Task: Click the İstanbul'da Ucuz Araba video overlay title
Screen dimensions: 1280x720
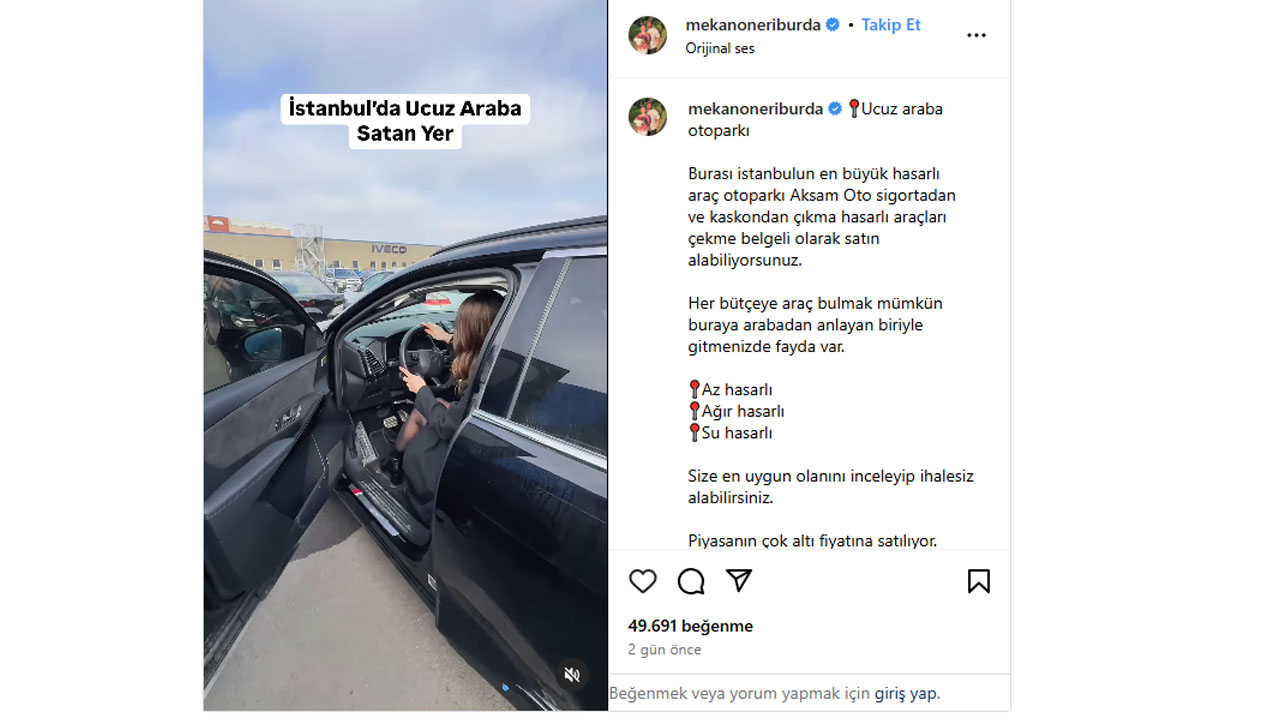Action: pos(405,121)
